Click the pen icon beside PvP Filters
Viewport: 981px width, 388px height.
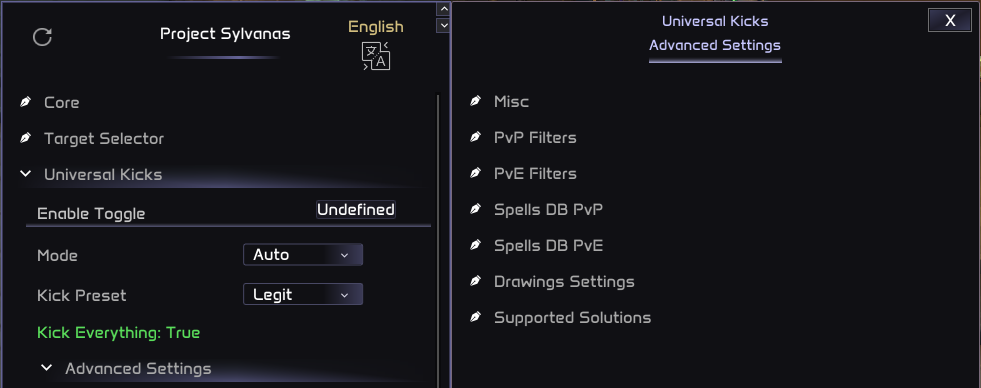pyautogui.click(x=475, y=137)
